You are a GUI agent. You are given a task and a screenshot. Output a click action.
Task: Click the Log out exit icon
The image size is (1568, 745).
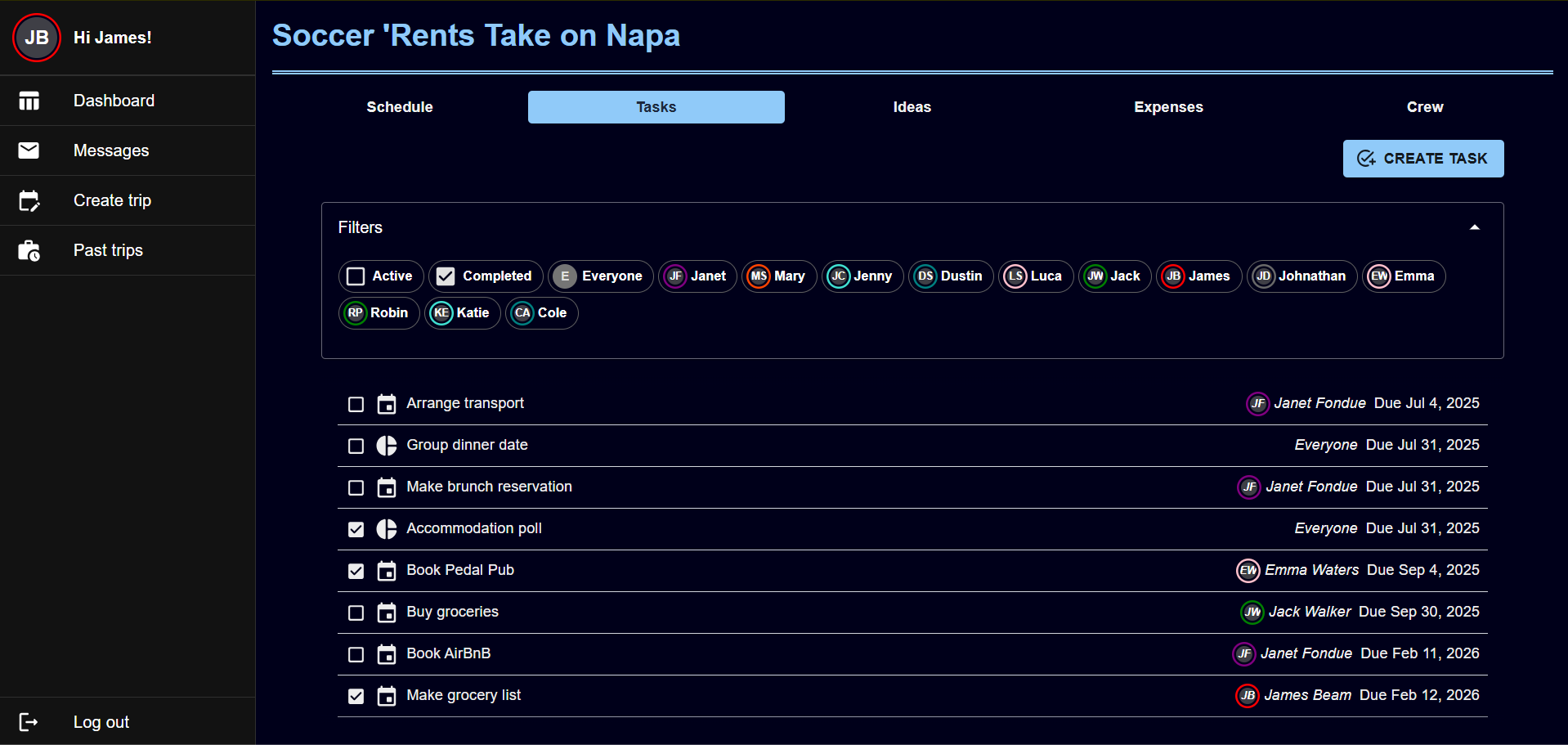click(29, 722)
